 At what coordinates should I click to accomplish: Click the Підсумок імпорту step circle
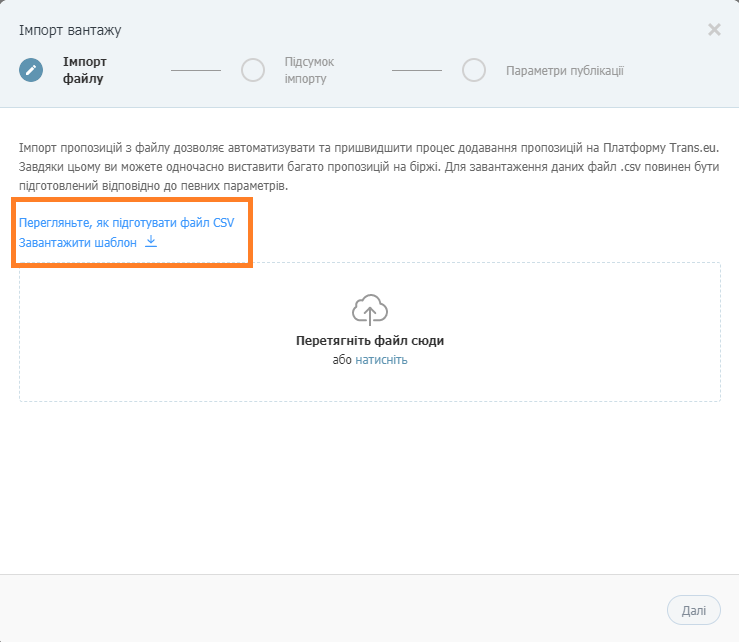point(253,70)
